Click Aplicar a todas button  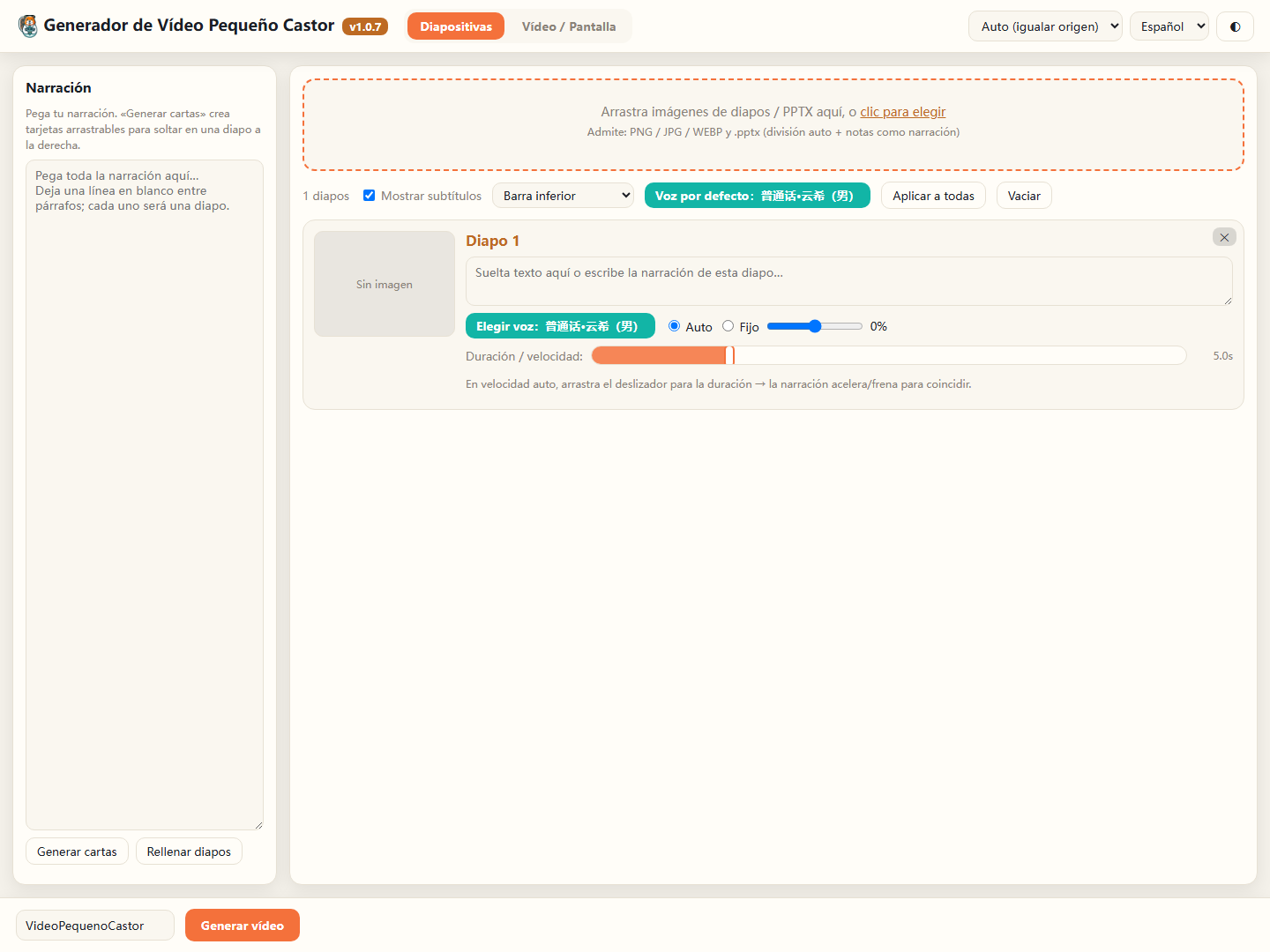pyautogui.click(x=933, y=196)
